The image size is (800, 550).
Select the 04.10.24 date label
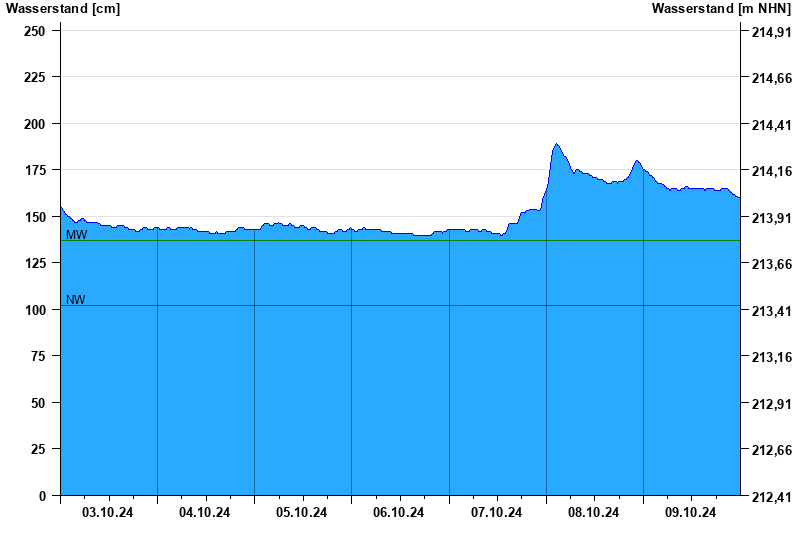point(205,512)
